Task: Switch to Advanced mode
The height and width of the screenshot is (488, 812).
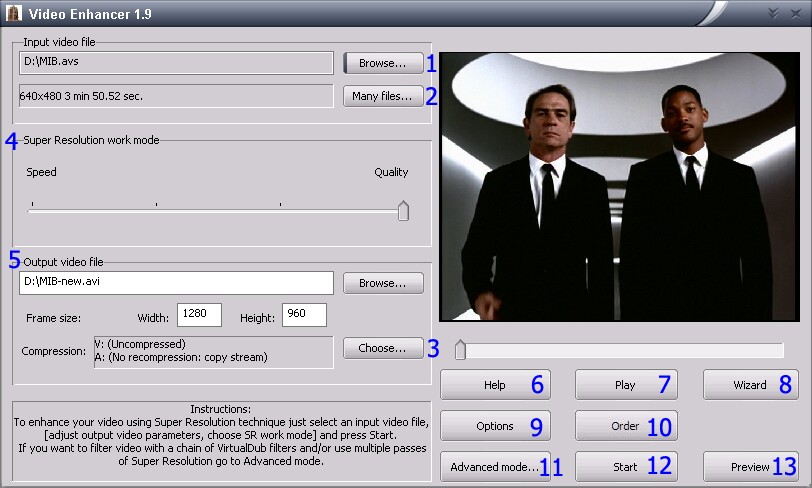Action: 496,467
